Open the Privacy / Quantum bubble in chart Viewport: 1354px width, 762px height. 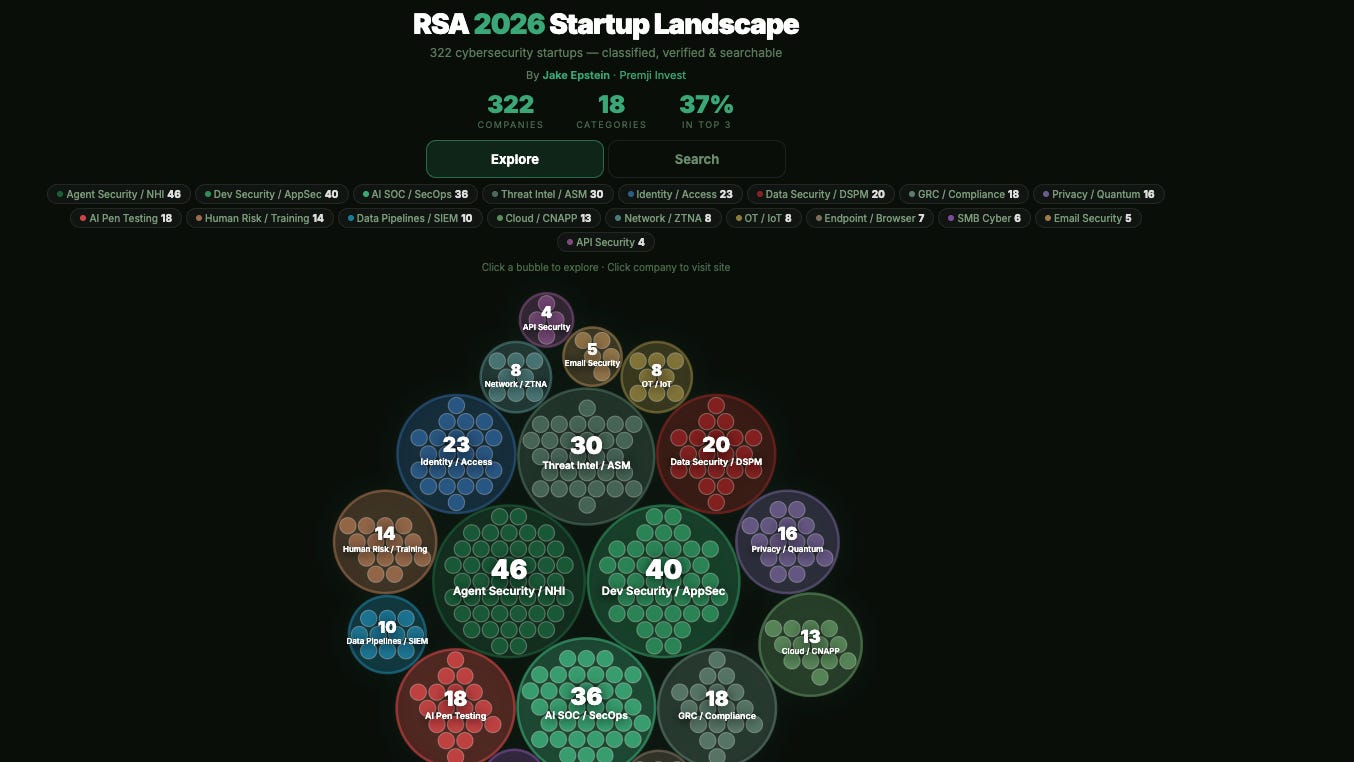click(x=787, y=541)
